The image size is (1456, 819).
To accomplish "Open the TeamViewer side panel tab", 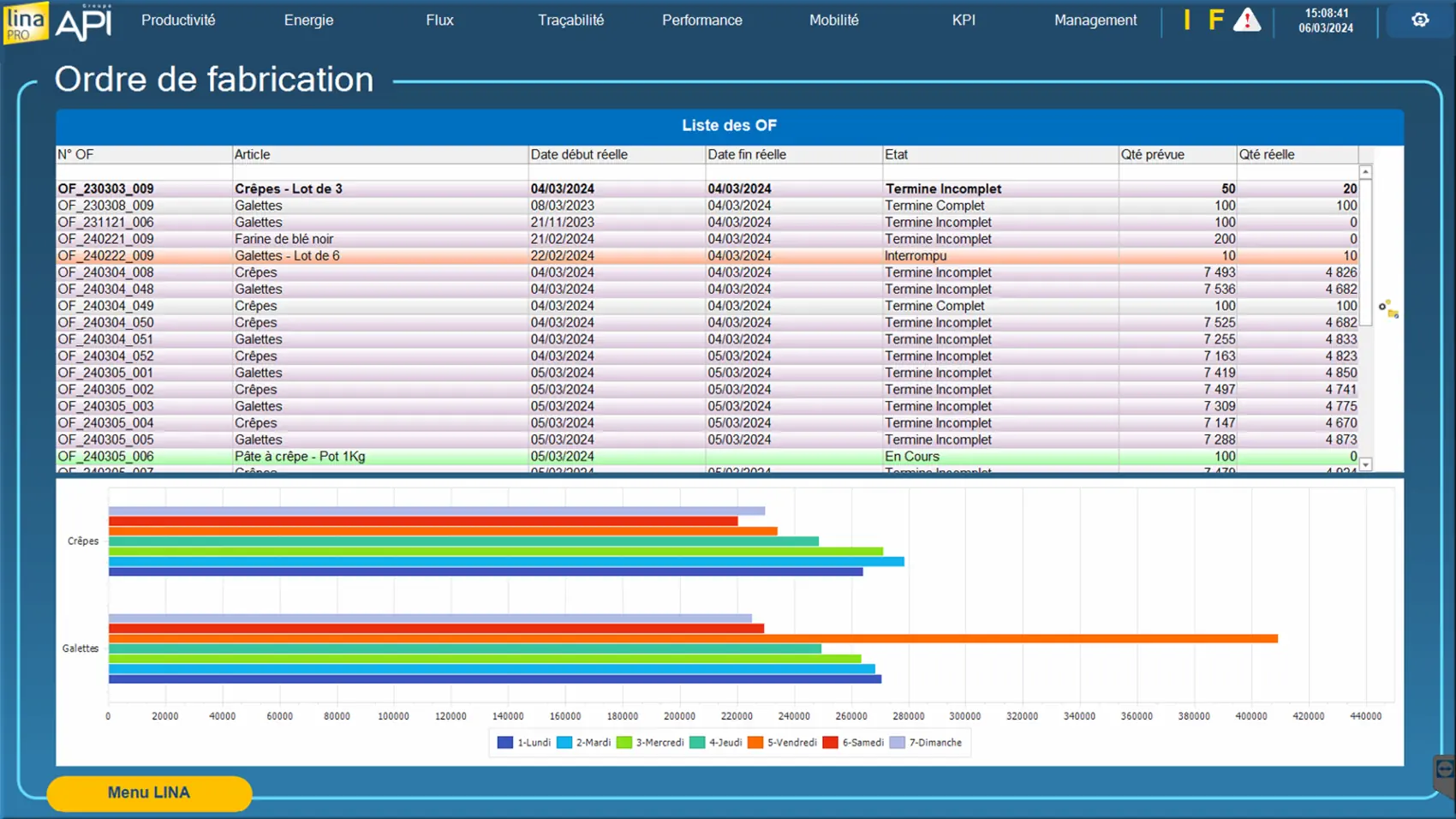I will point(1445,770).
